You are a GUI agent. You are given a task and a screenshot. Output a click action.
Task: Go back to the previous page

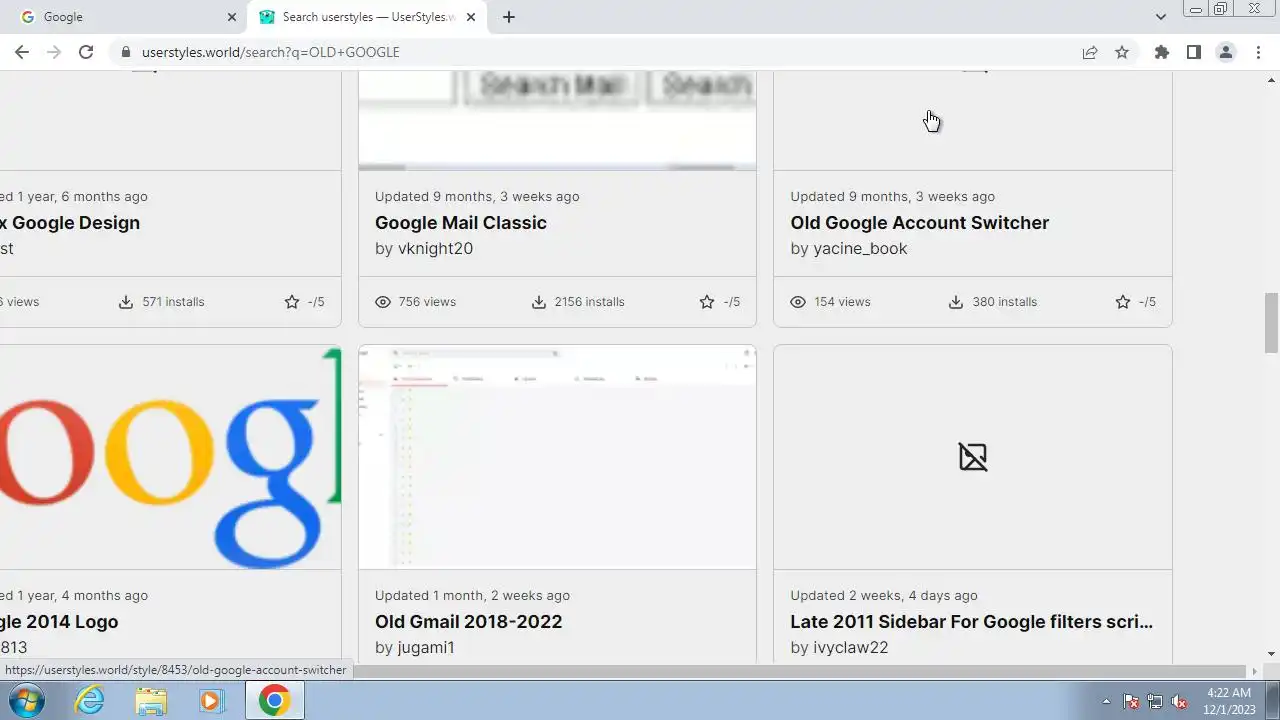coord(22,52)
